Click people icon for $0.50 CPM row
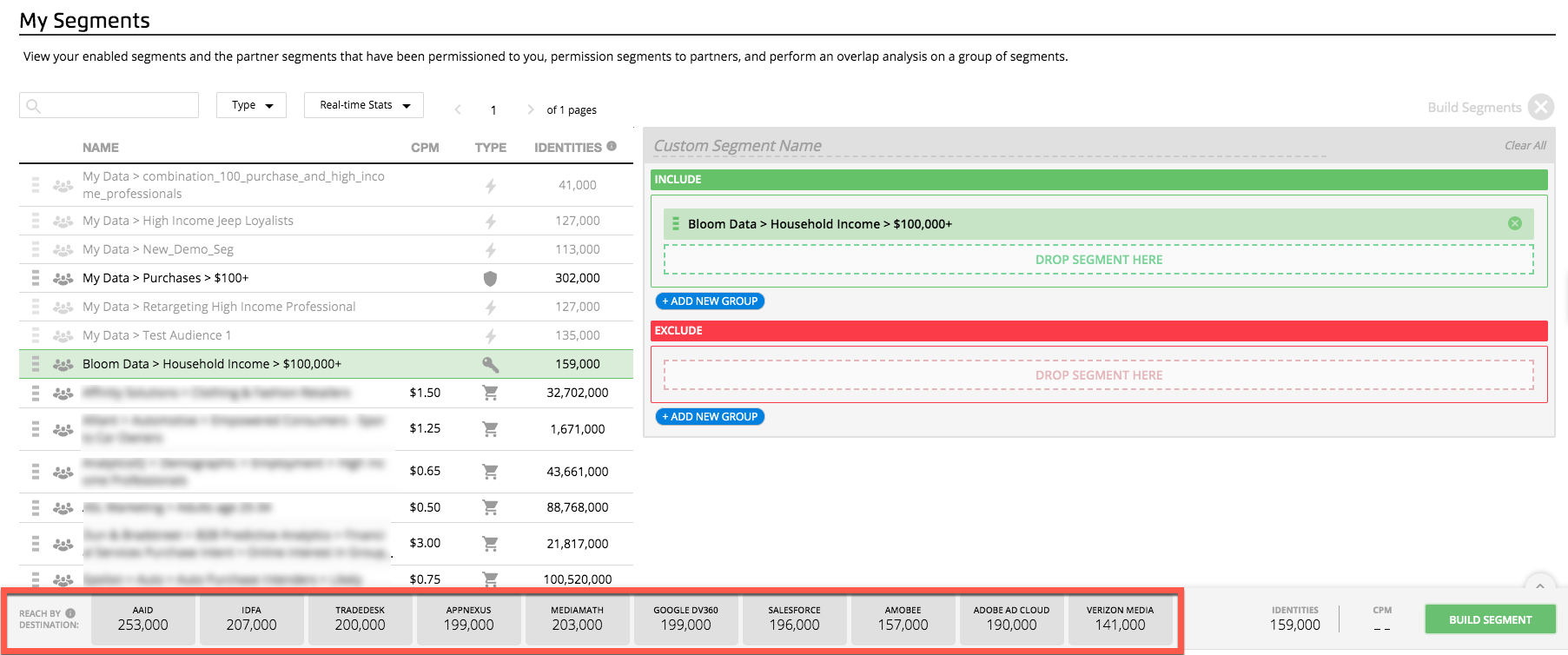Image resolution: width=1568 pixels, height=655 pixels. point(63,508)
